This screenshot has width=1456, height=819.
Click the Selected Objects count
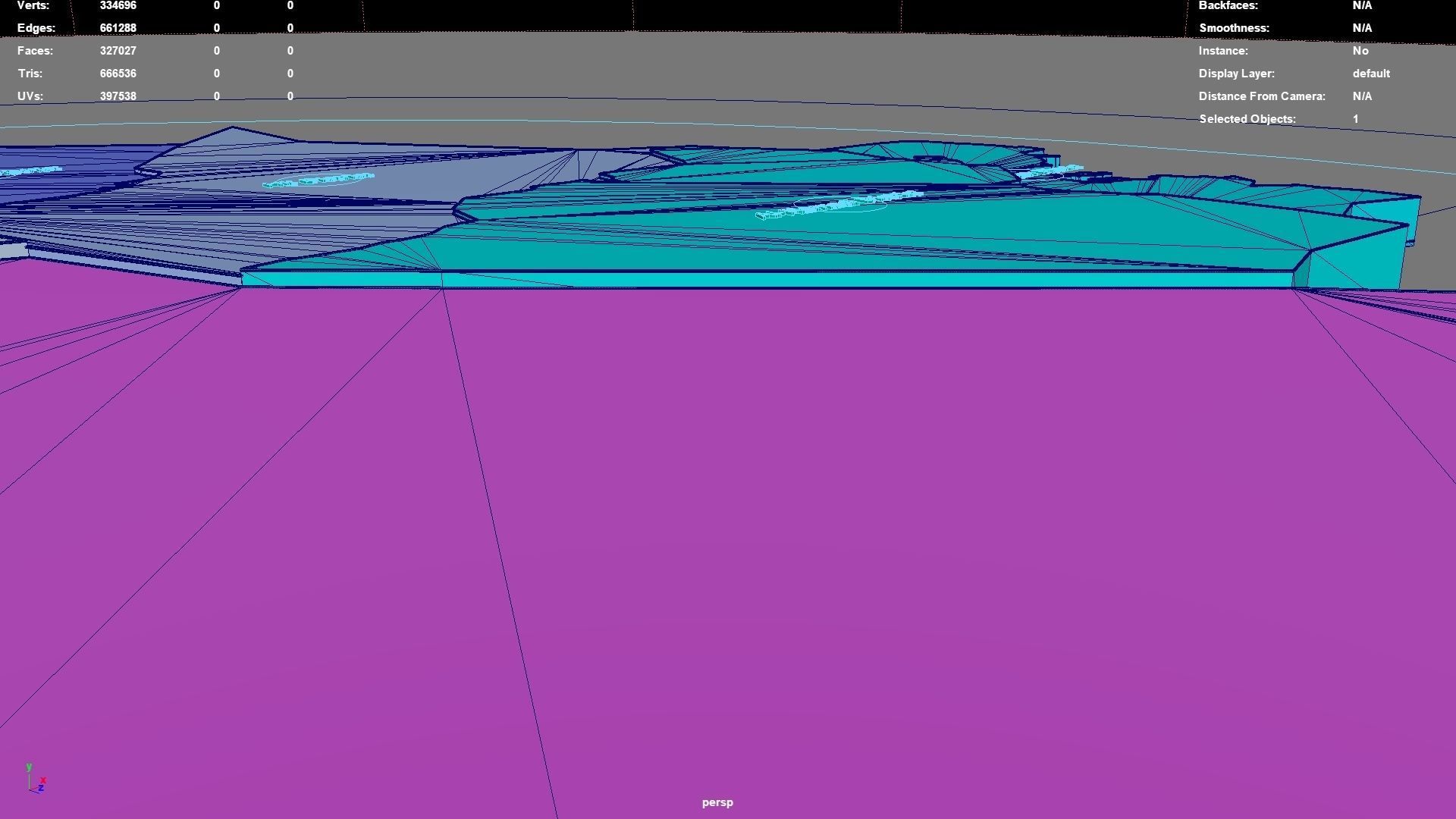(1356, 119)
